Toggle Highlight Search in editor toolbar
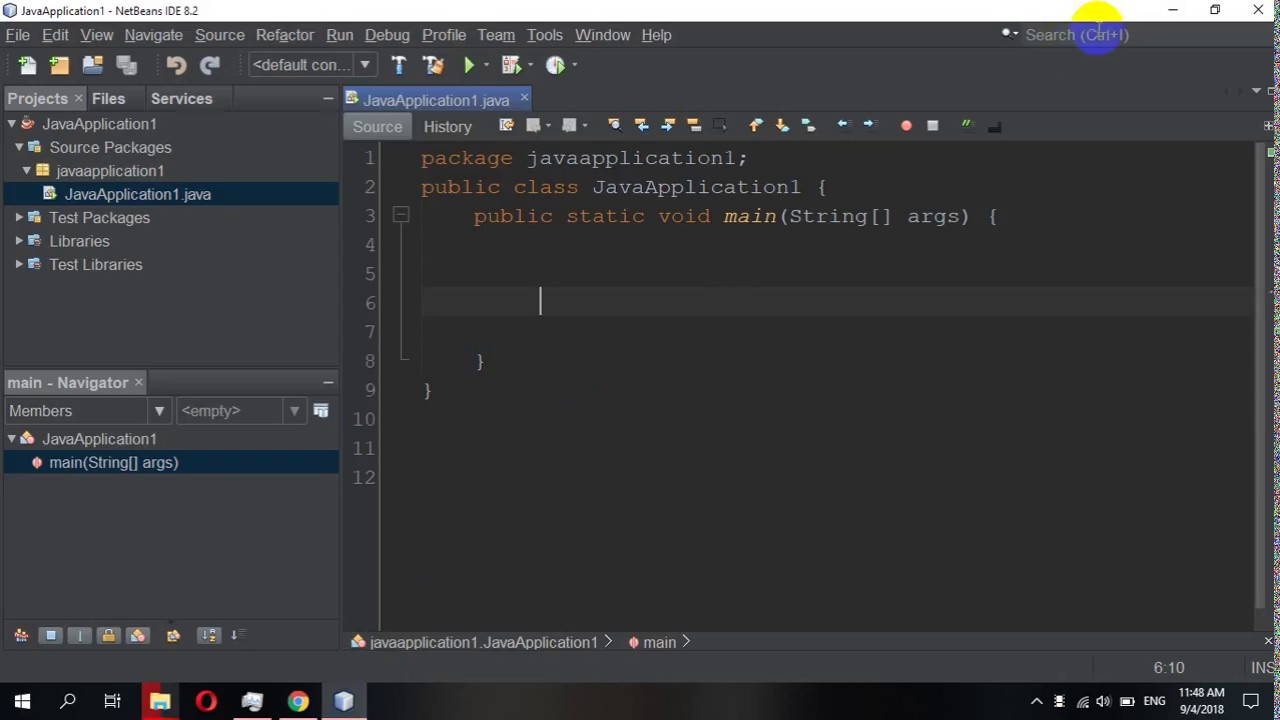Screen dimensions: 1280x720 point(694,125)
